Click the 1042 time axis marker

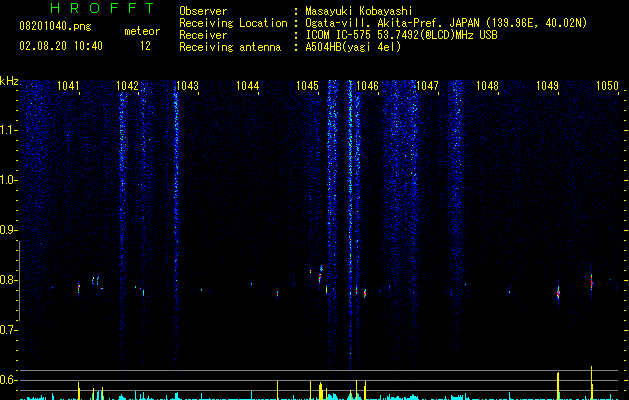click(127, 86)
